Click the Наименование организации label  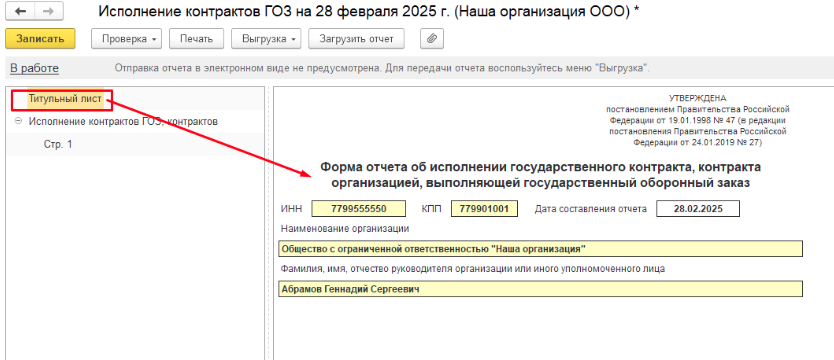coord(345,229)
